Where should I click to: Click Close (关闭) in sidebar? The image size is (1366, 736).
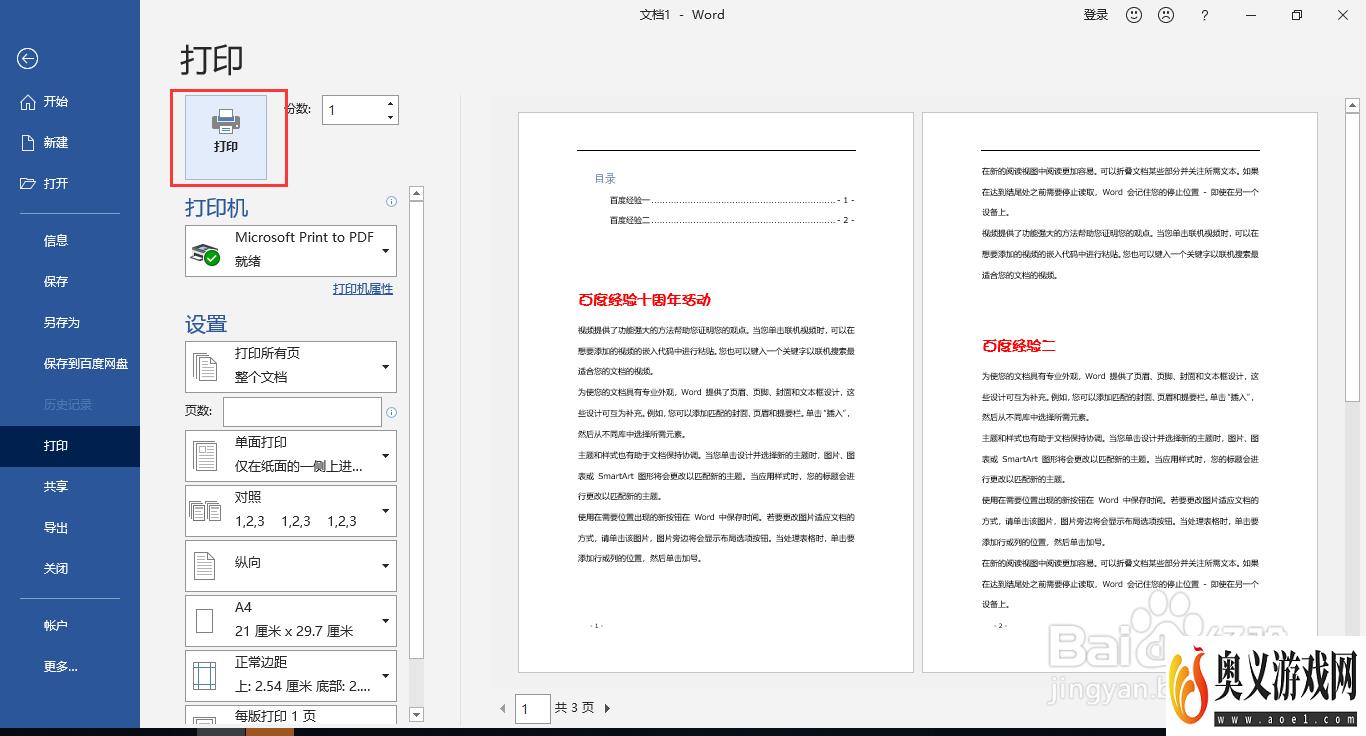coord(70,569)
